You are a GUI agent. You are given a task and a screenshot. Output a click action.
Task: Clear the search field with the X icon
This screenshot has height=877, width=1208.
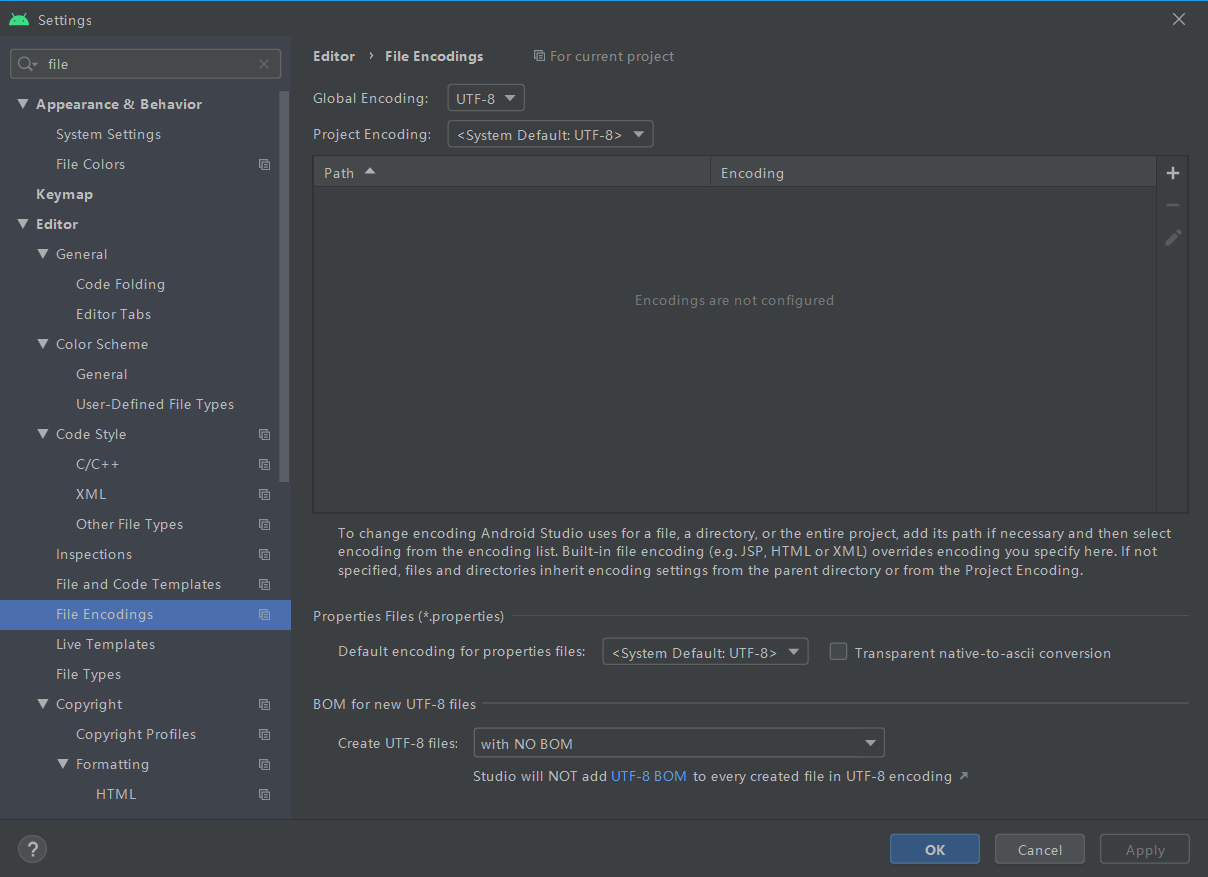[x=264, y=64]
